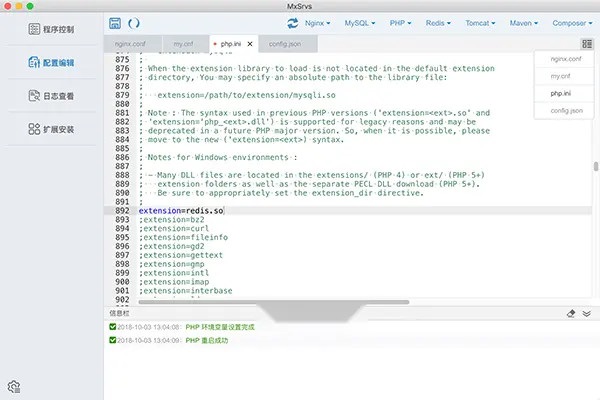Expand the MySQL dropdown menu

(360, 23)
